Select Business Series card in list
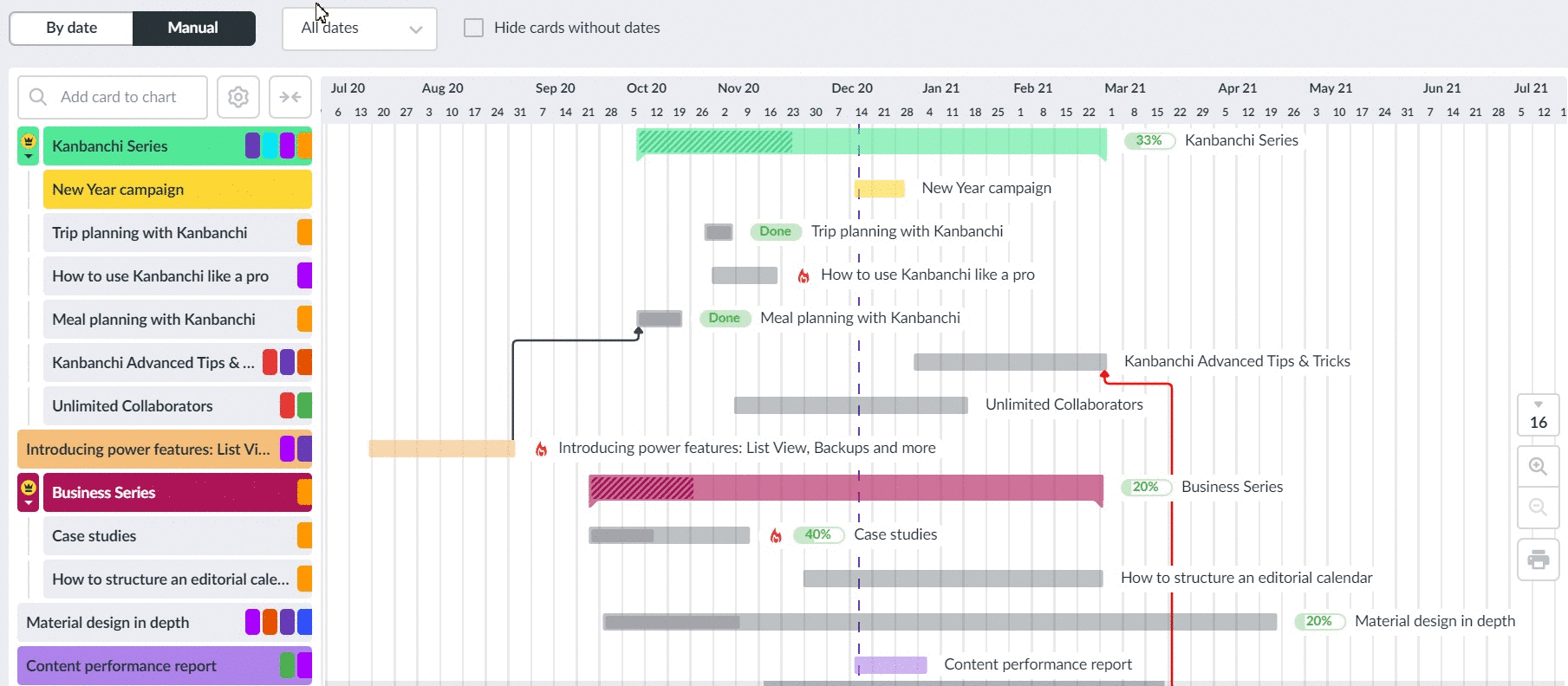1568x686 pixels. pos(178,492)
